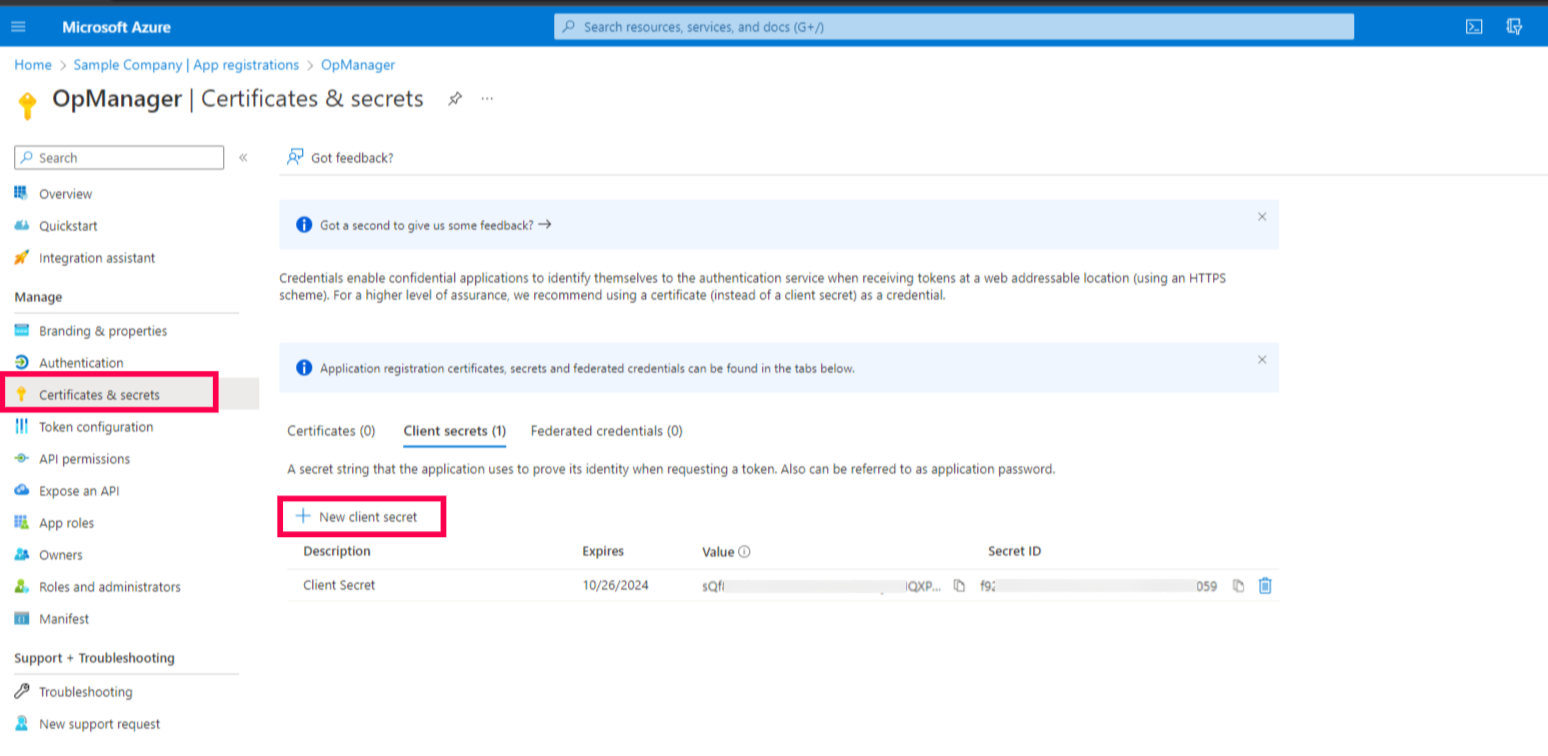Viewport: 1548px width, 756px height.
Task: Select Branding & properties
Action: (x=103, y=331)
